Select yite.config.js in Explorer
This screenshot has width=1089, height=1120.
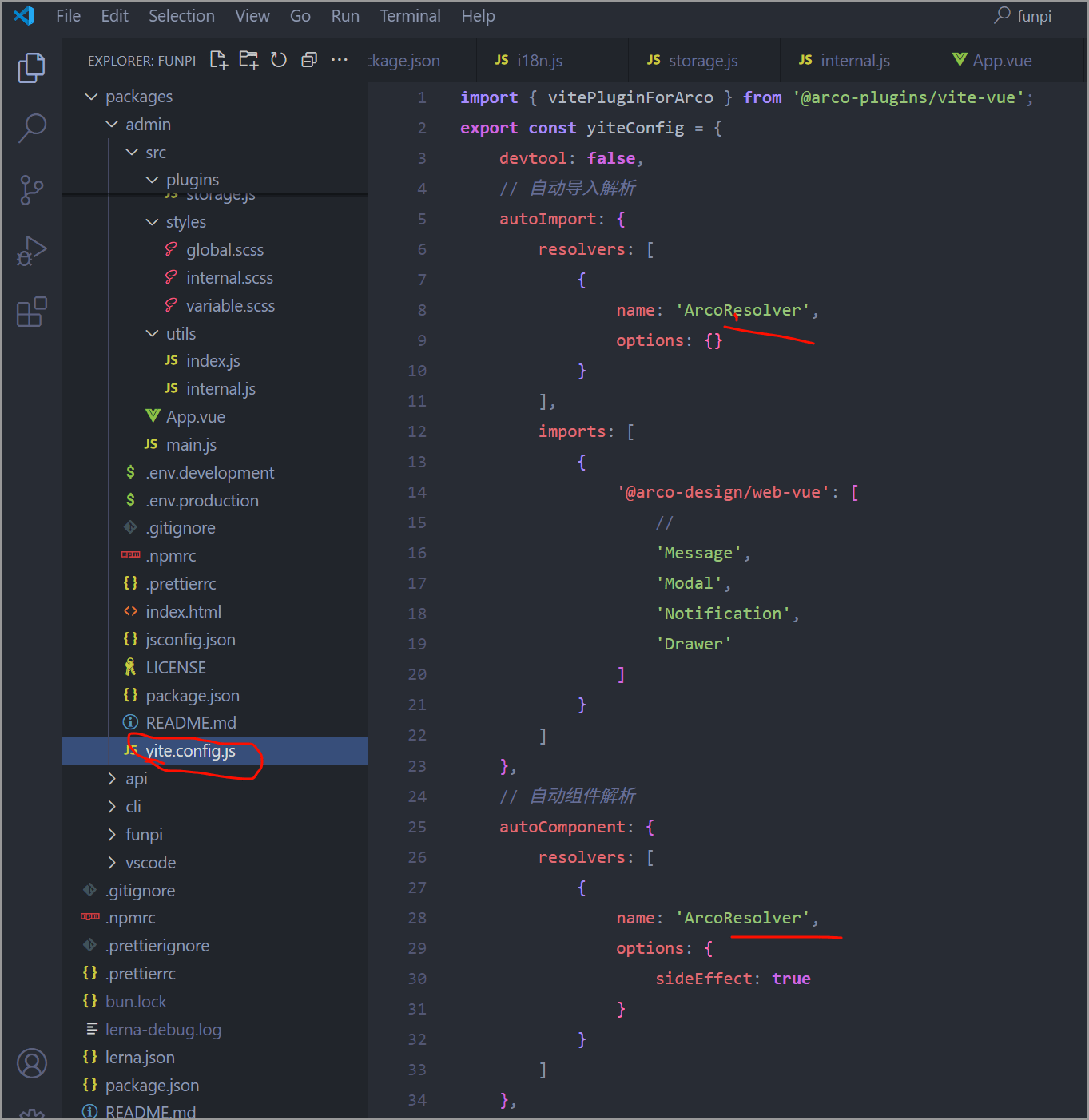(x=215, y=751)
